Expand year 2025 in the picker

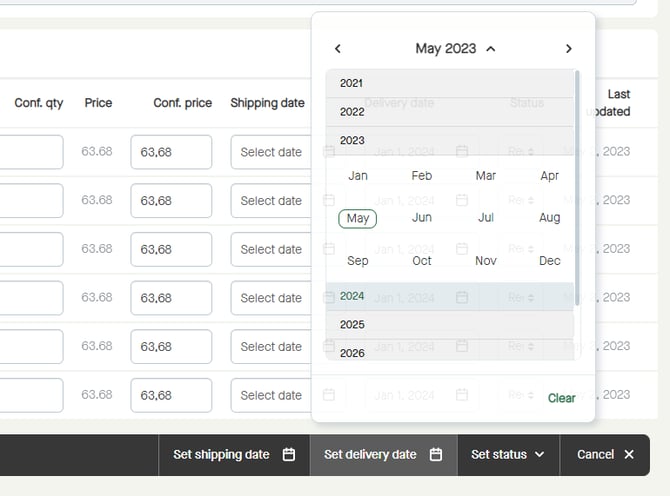[x=352, y=324]
